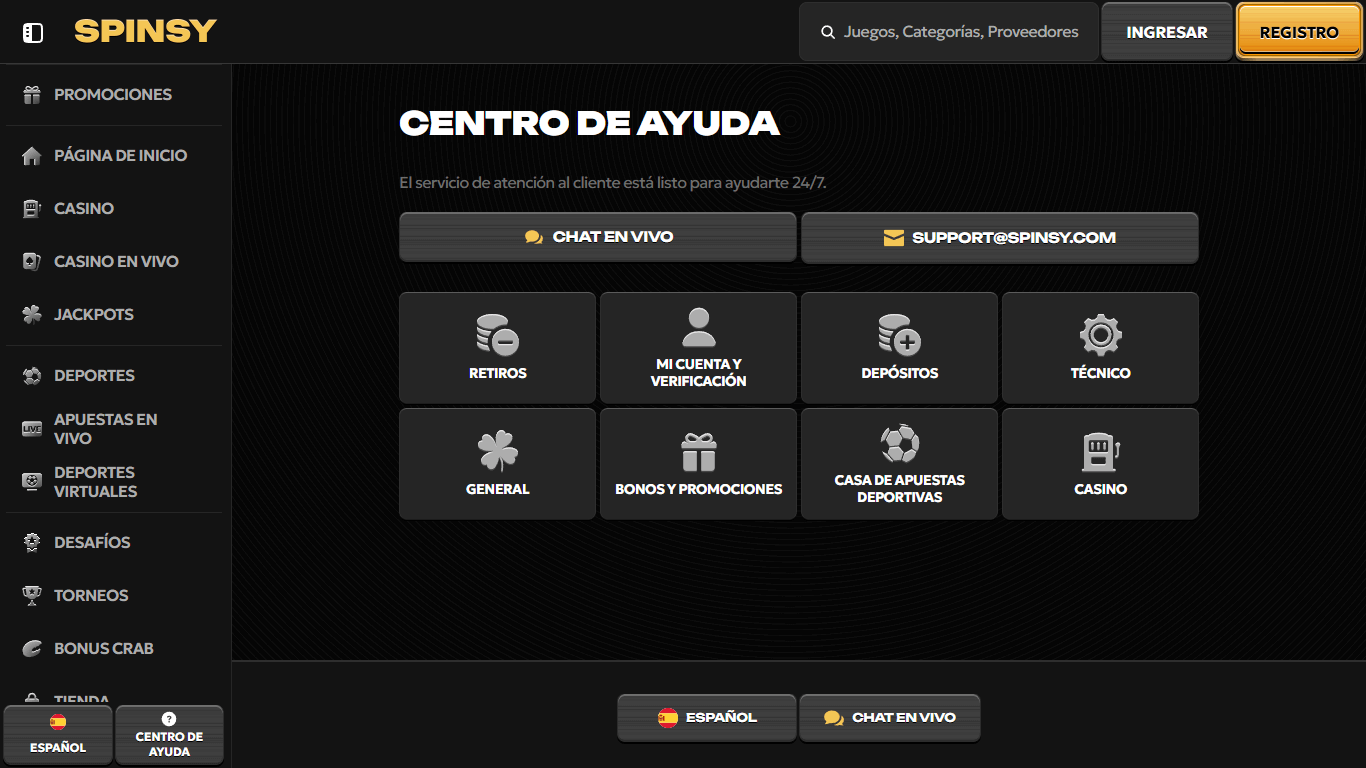1366x768 pixels.
Task: Click the SUPPORT@SPINSY.COM email button
Action: pyautogui.click(x=1000, y=237)
